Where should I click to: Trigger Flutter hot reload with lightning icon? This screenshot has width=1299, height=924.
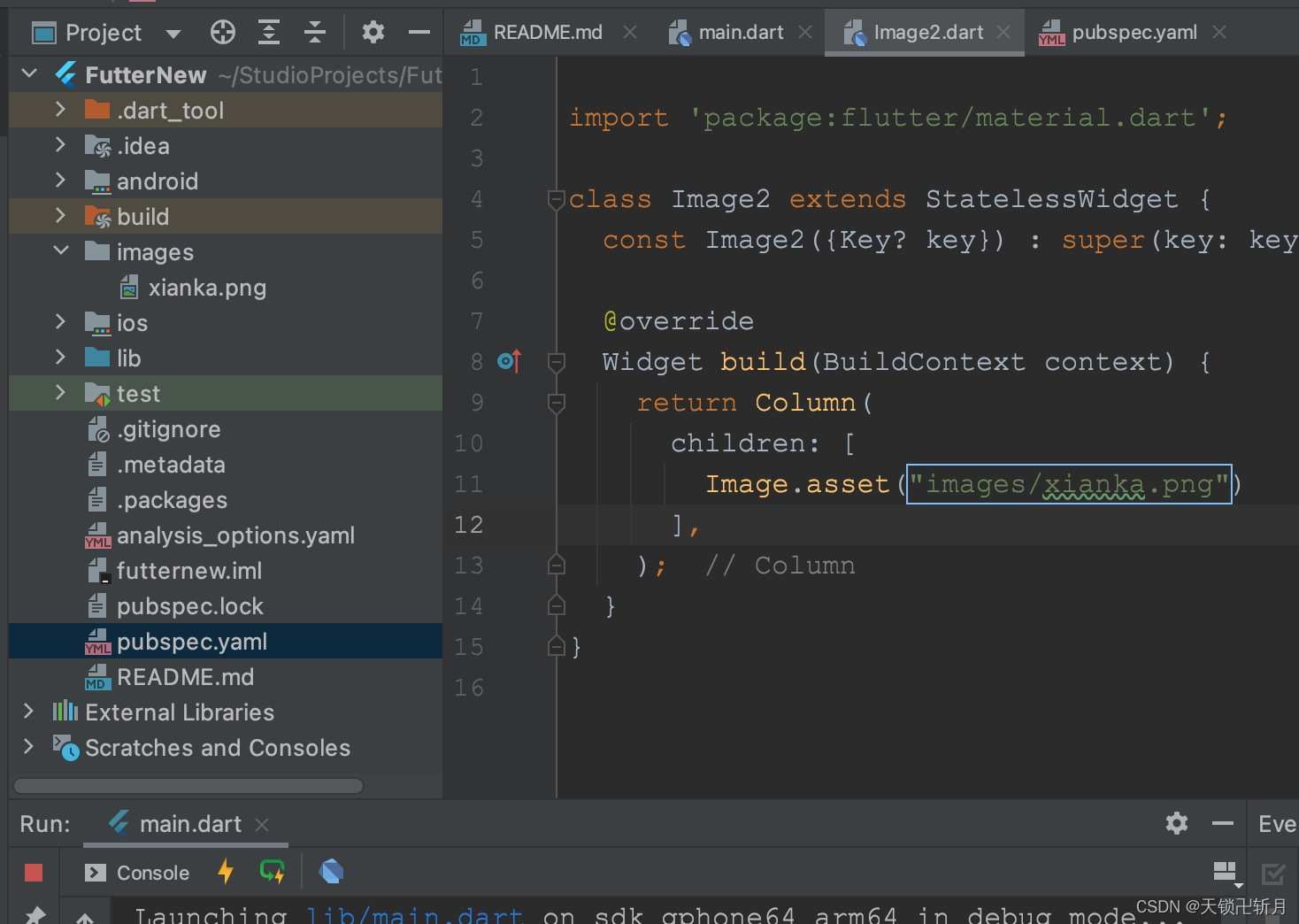[226, 872]
